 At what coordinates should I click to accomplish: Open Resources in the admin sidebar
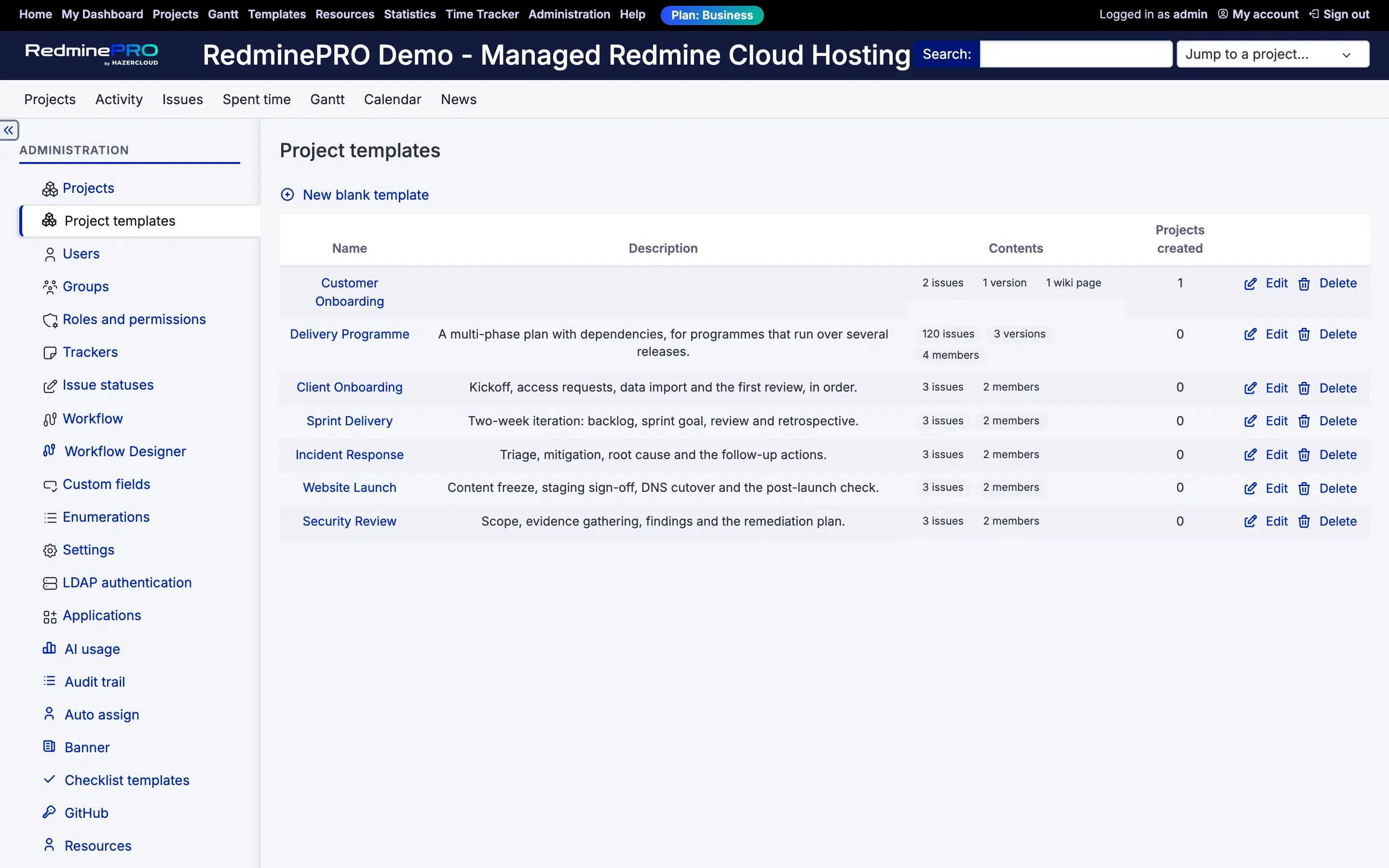click(97, 846)
